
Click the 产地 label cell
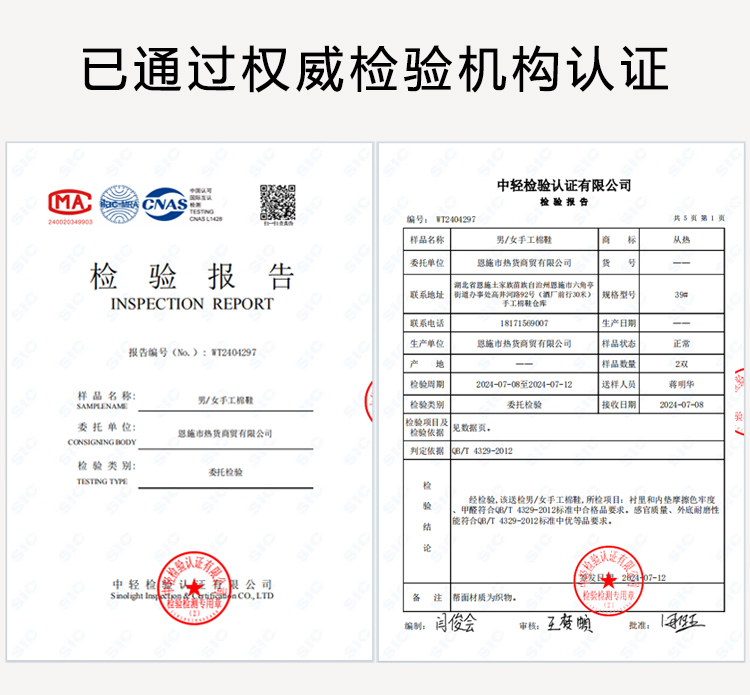point(427,364)
